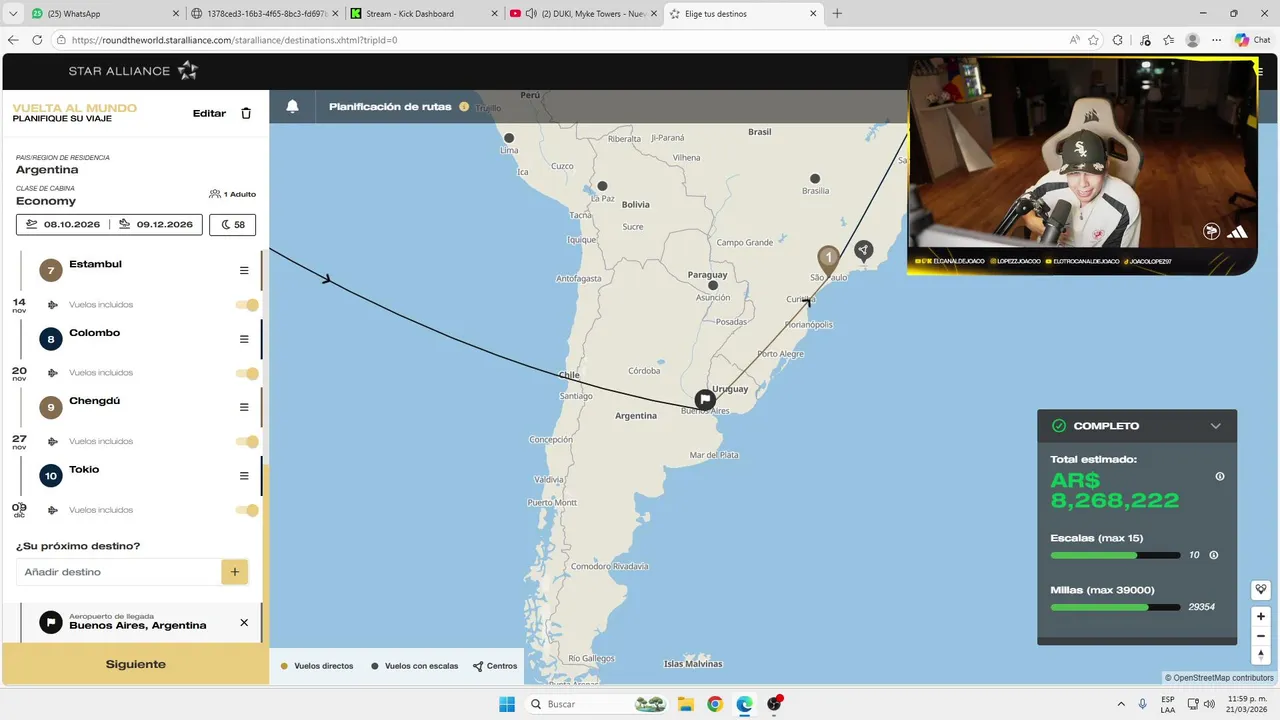The image size is (1280, 720).
Task: Open the drag handle menu for Tokio
Action: pyautogui.click(x=244, y=476)
